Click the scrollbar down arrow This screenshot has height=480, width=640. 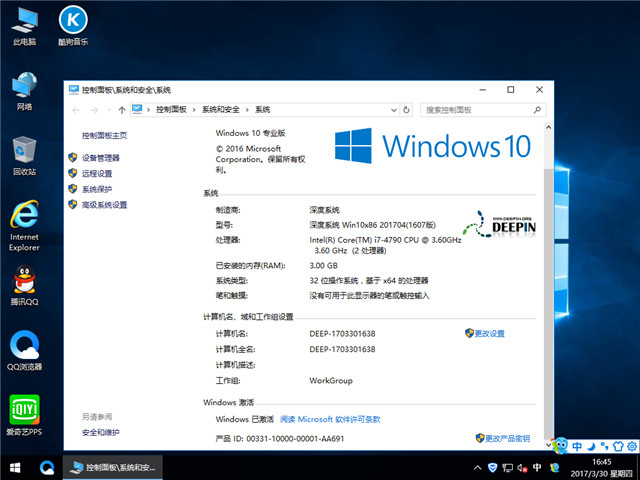pyautogui.click(x=549, y=445)
